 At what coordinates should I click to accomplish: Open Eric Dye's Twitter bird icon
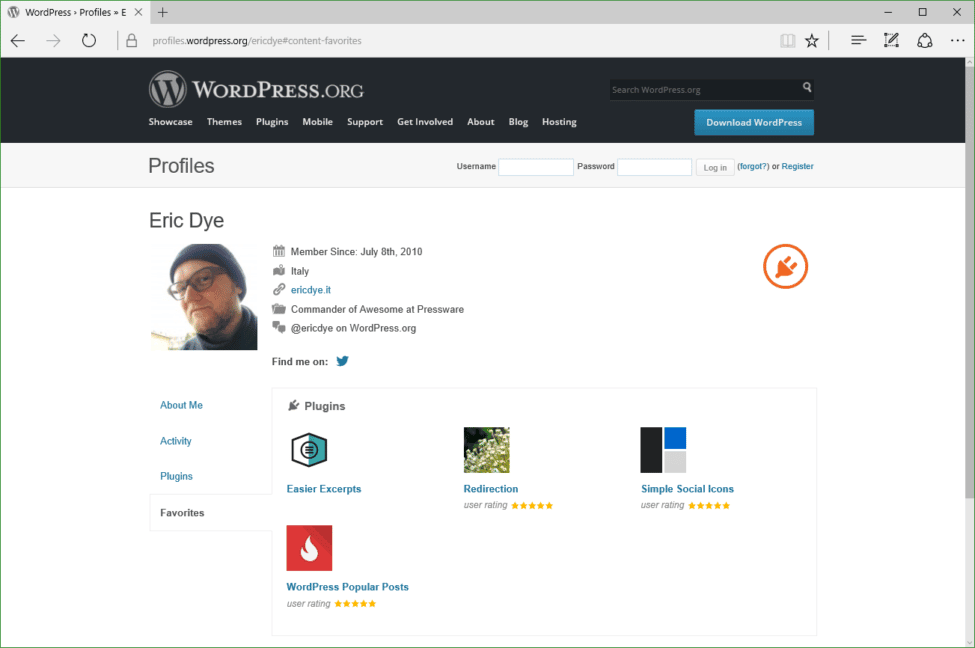pos(342,361)
